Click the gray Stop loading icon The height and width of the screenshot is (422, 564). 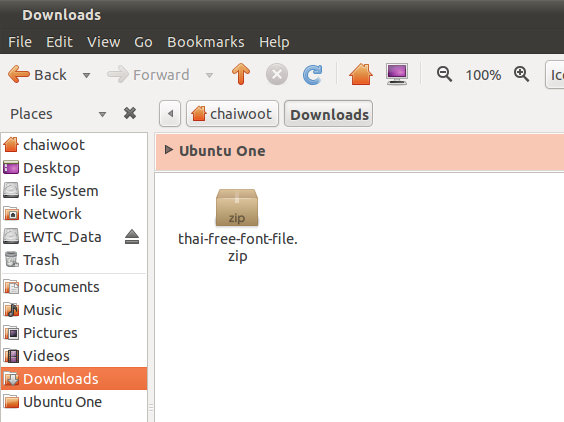click(x=277, y=74)
